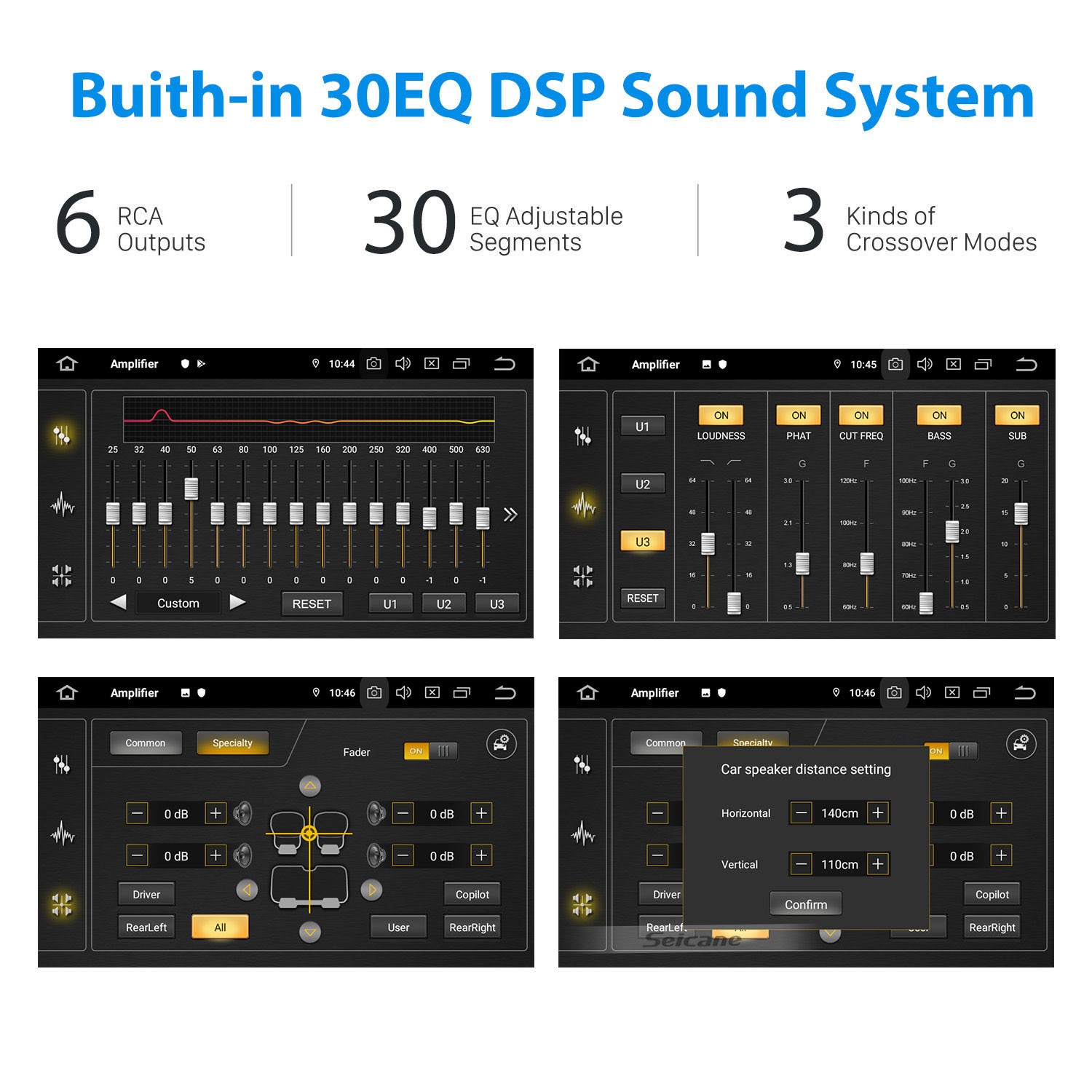Click RESET in the sound effects screen
Screen dimensions: 1092x1092
pyautogui.click(x=642, y=598)
